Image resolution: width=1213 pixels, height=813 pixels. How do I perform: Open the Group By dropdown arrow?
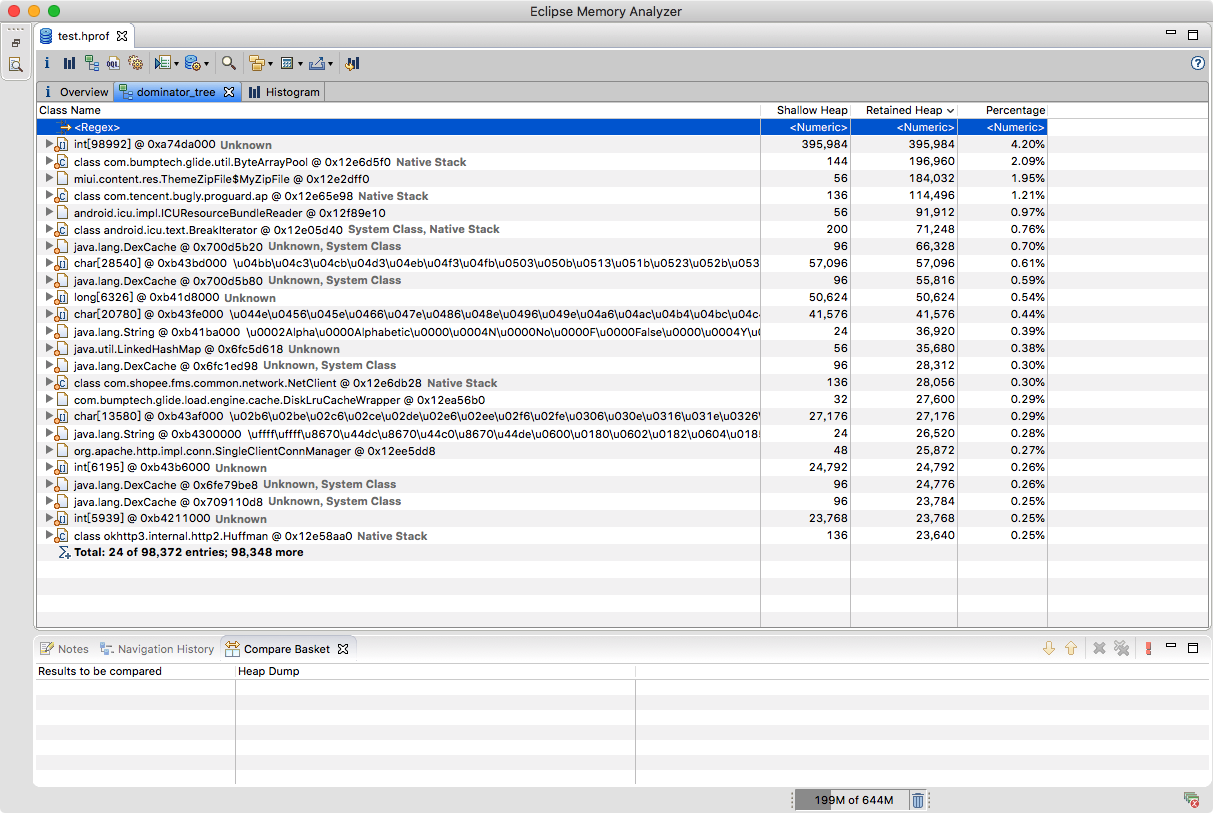[270, 64]
